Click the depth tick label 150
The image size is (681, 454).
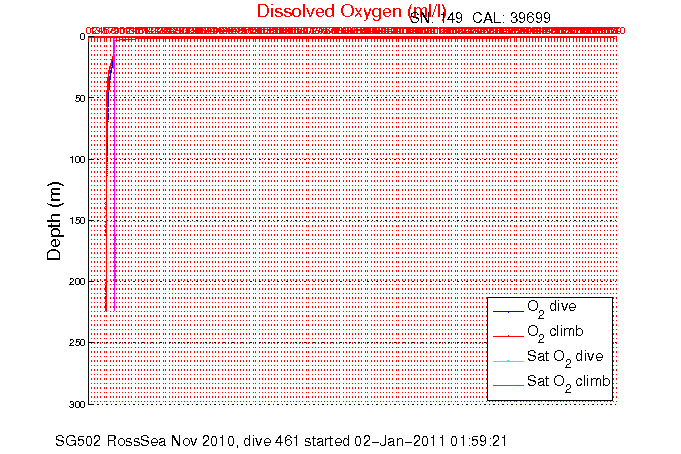point(77,221)
